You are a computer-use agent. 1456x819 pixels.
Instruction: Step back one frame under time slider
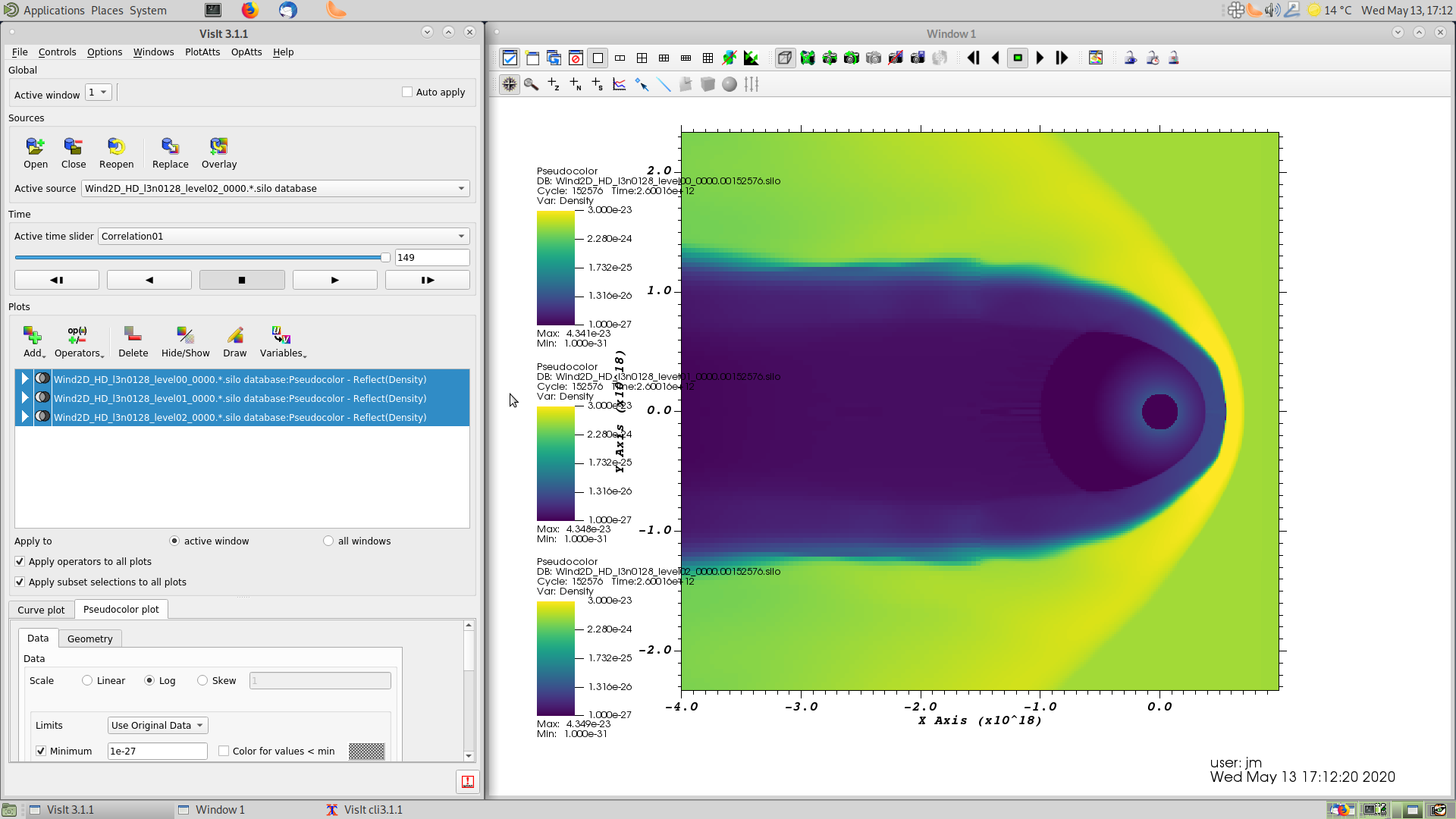click(x=57, y=280)
